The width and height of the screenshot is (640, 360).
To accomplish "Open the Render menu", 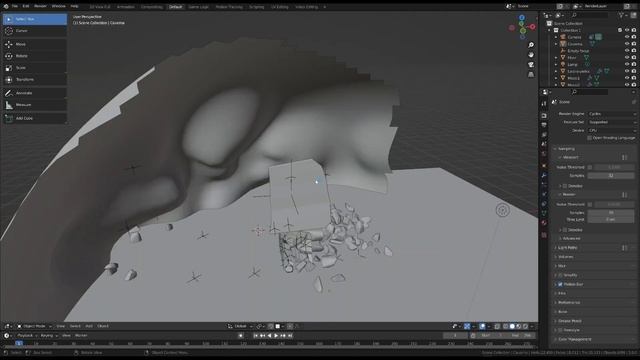I will [x=40, y=6].
